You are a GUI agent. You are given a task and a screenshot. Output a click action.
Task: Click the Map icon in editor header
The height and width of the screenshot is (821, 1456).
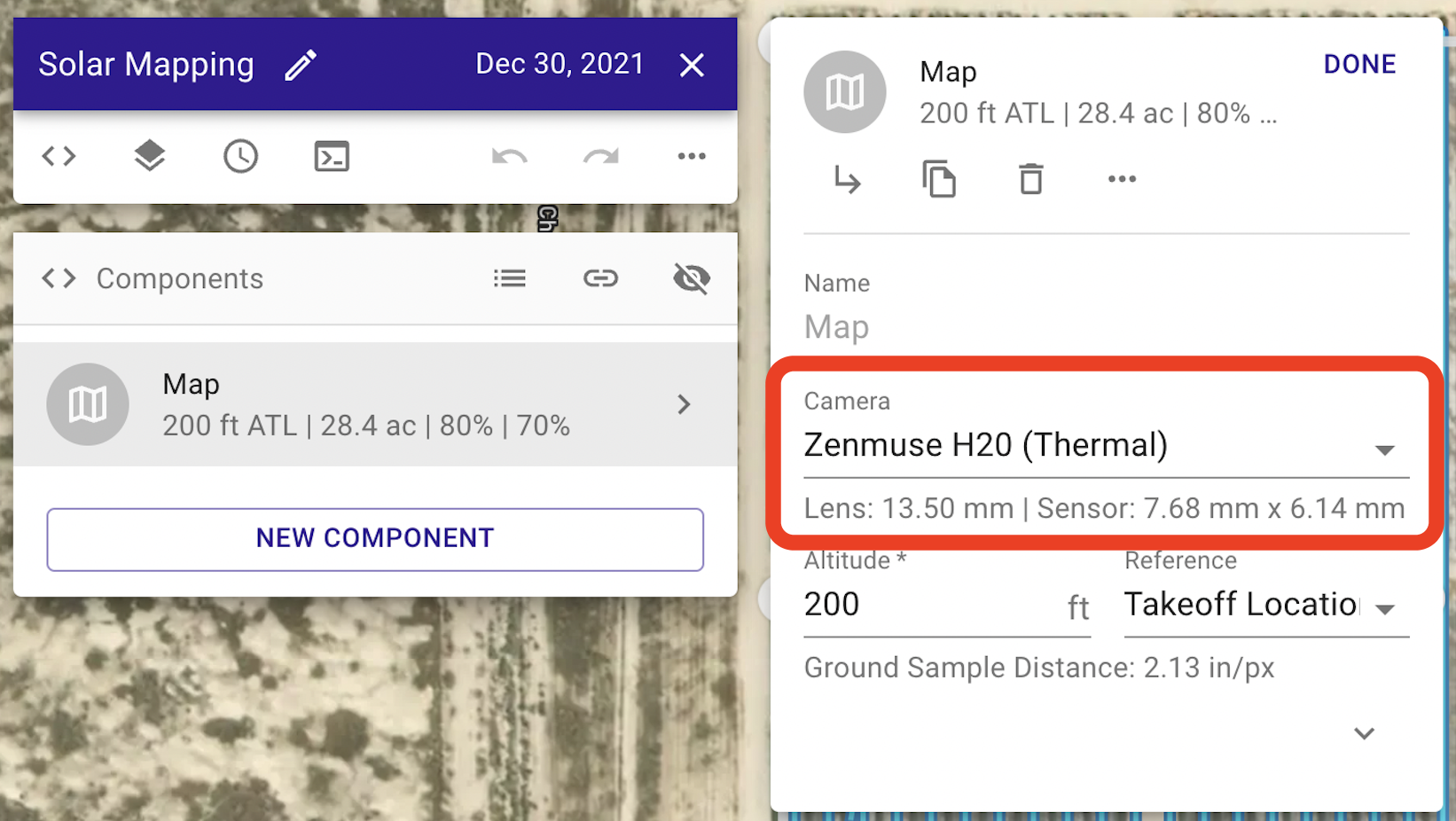[x=844, y=92]
